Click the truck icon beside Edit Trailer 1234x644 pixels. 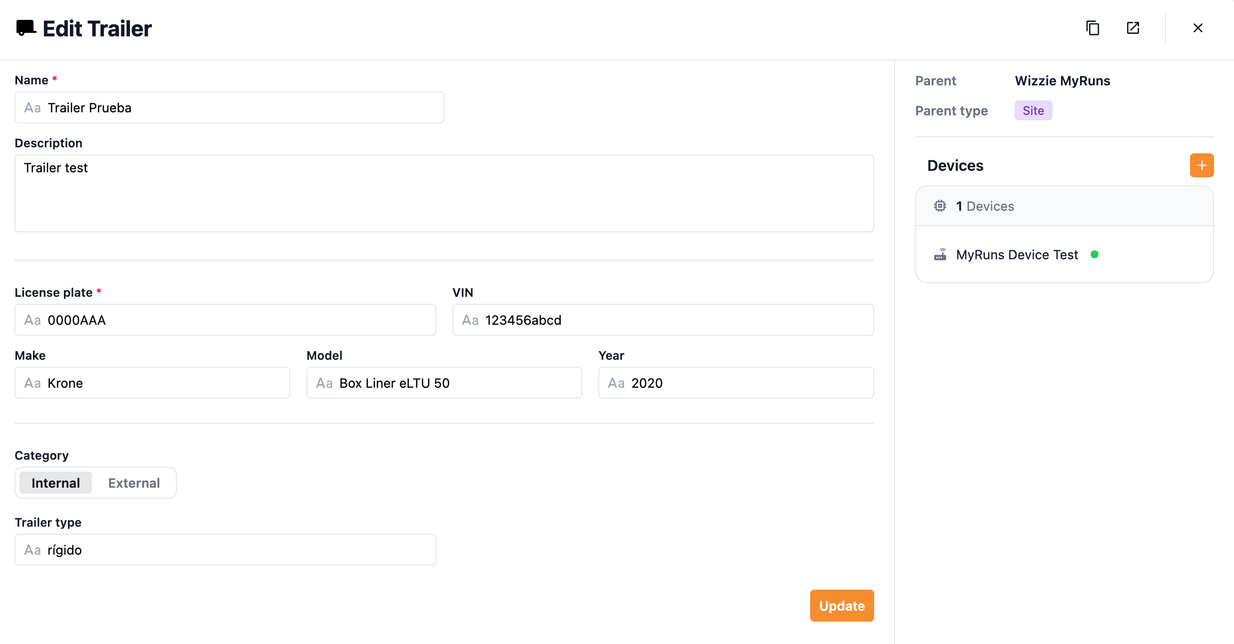tap(26, 28)
